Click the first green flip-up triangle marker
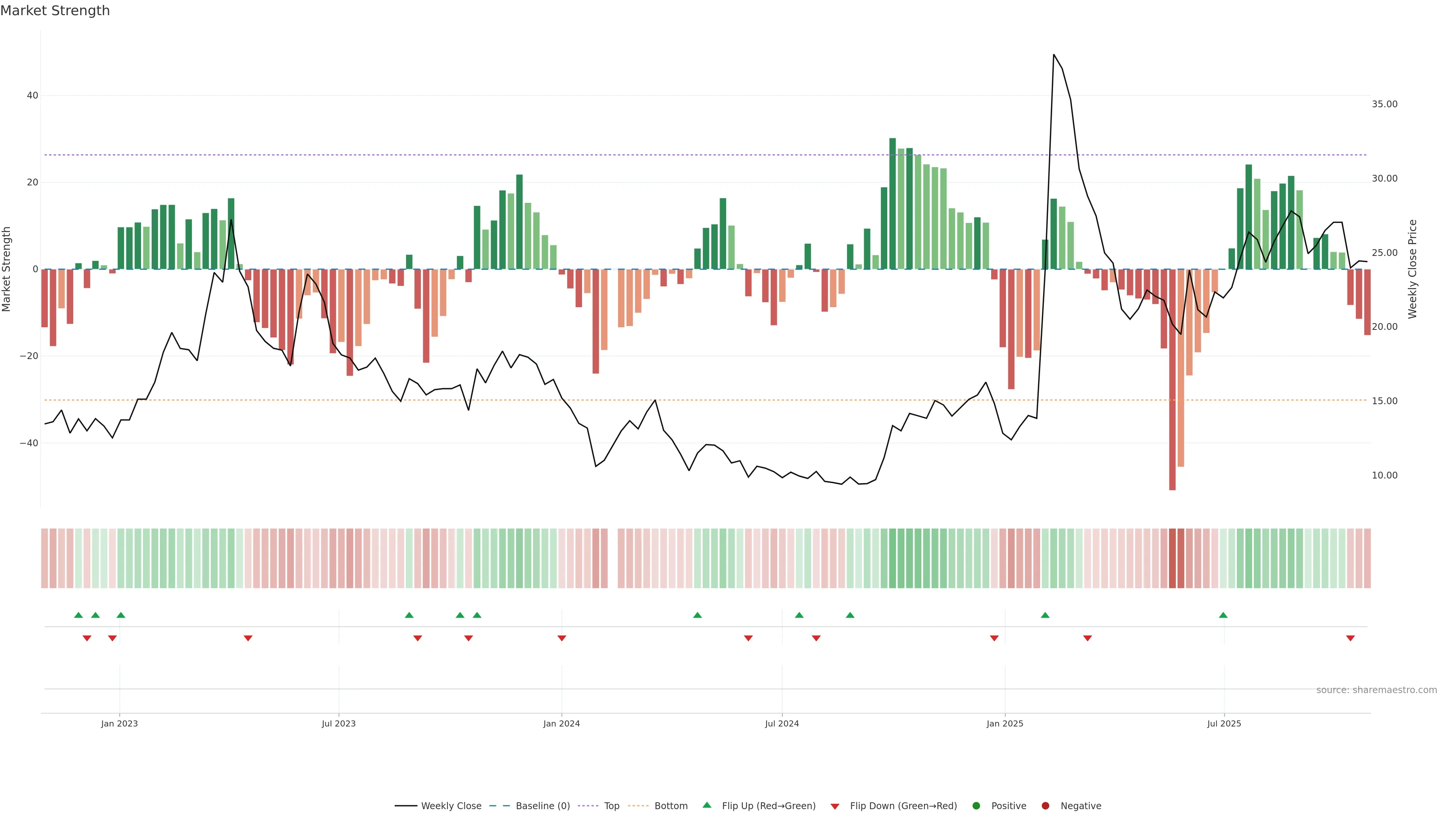1456x819 pixels. (x=78, y=615)
